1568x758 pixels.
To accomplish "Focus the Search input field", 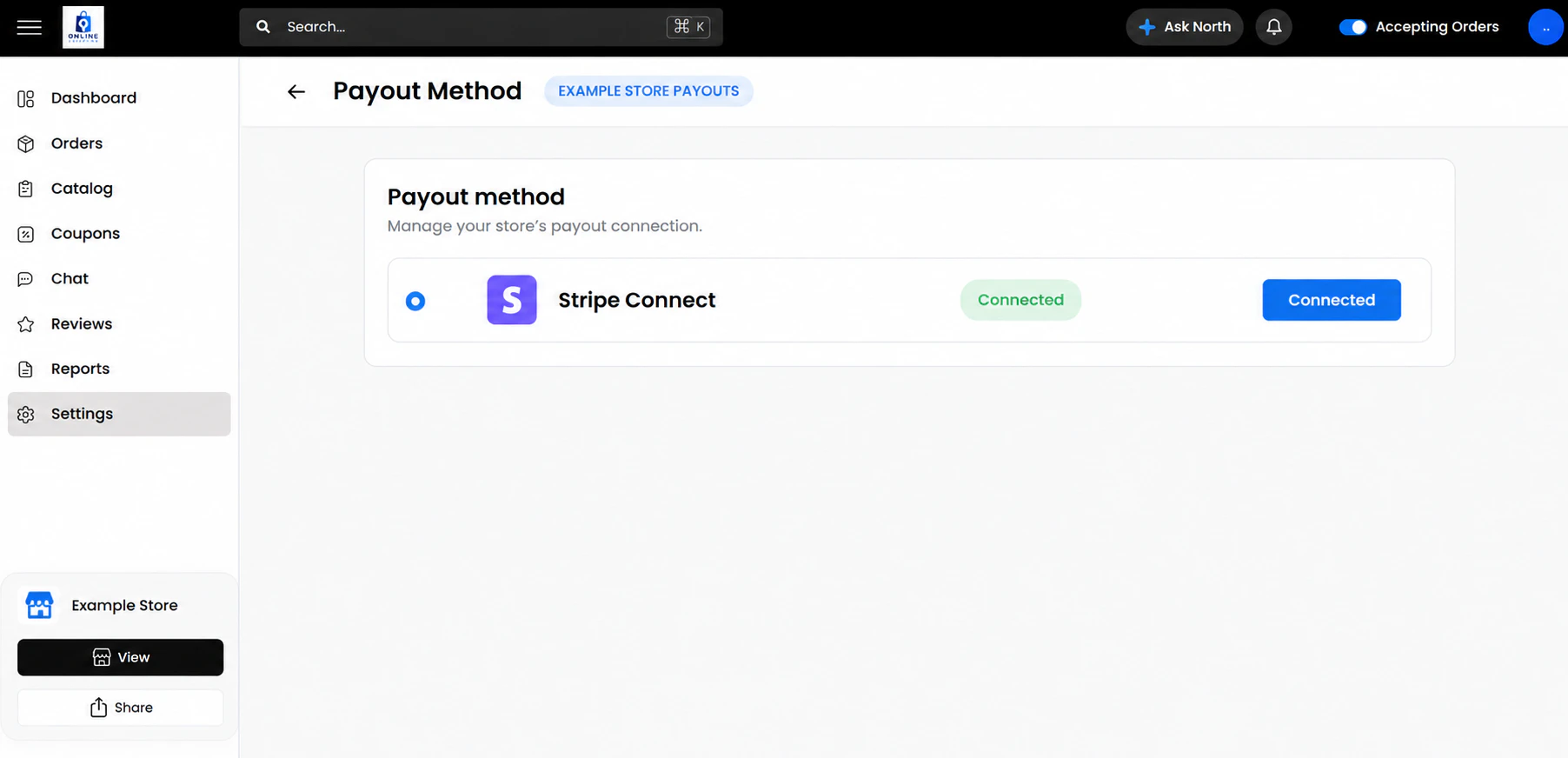I will (x=481, y=27).
